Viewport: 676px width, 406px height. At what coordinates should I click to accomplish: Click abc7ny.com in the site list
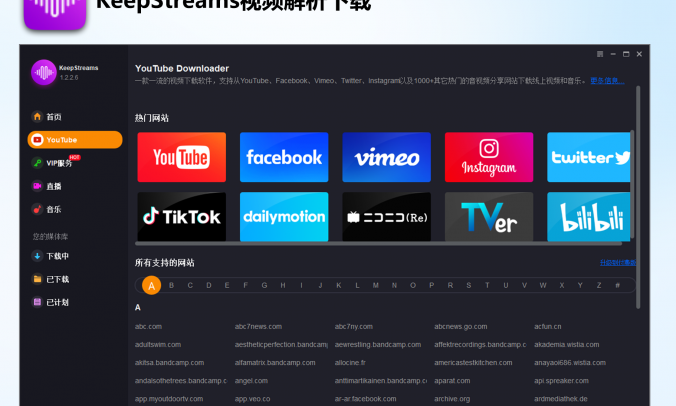[x=354, y=327]
